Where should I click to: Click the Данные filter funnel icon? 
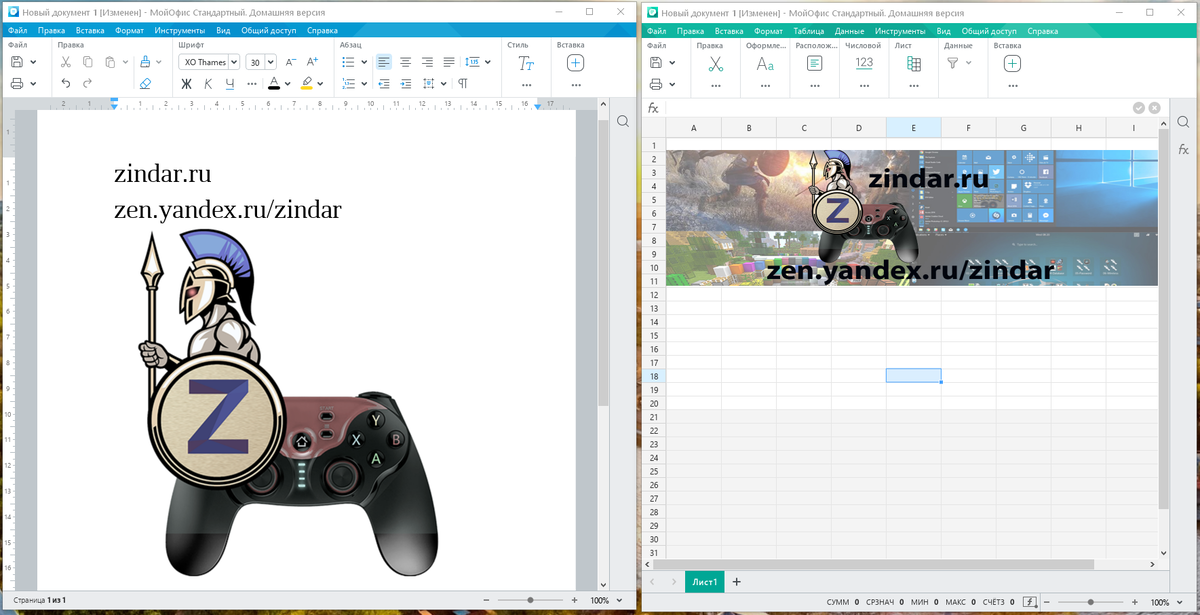point(953,63)
